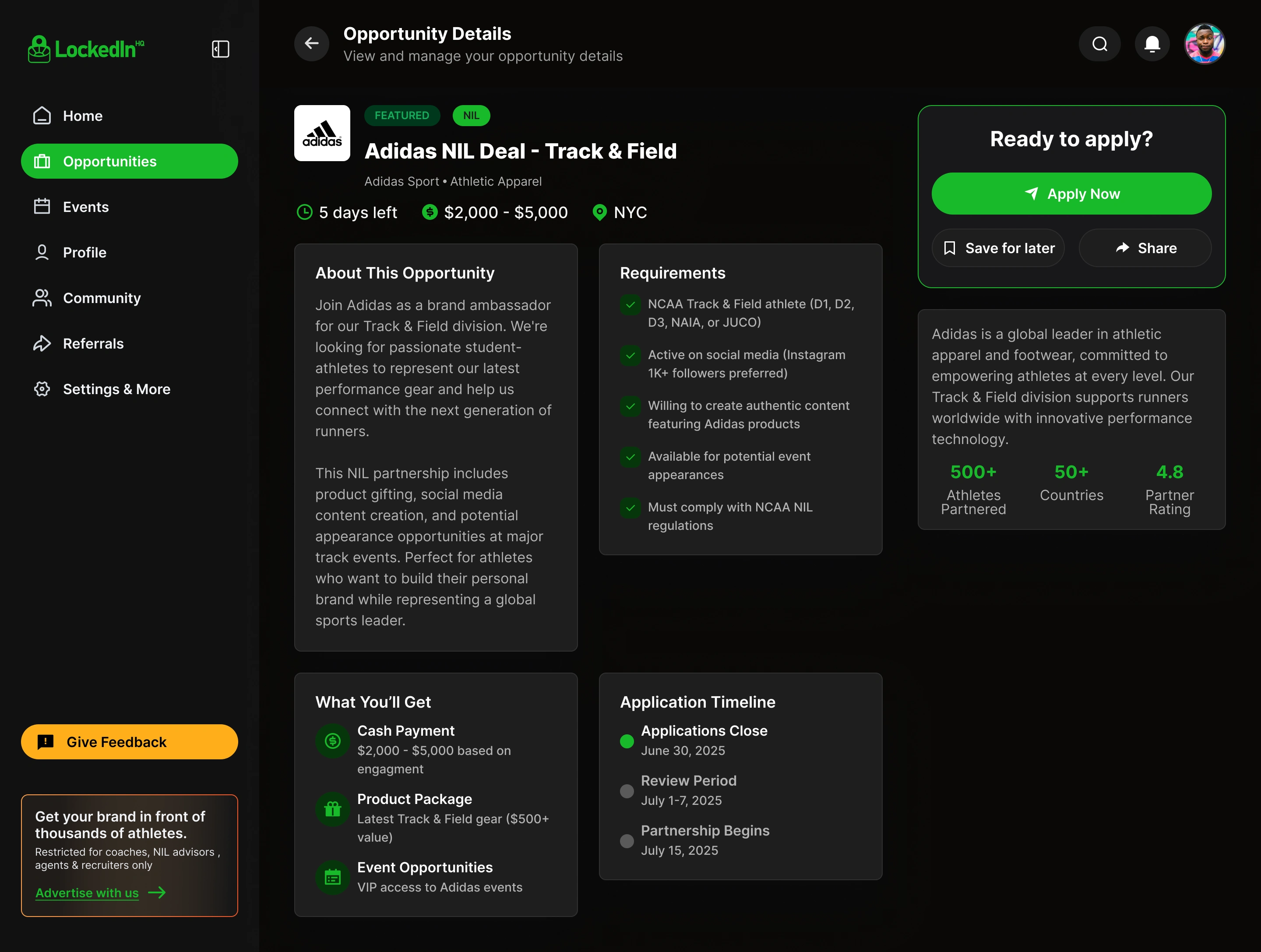Click the VIP access to Adidas events text
This screenshot has width=1261, height=952.
440,888
